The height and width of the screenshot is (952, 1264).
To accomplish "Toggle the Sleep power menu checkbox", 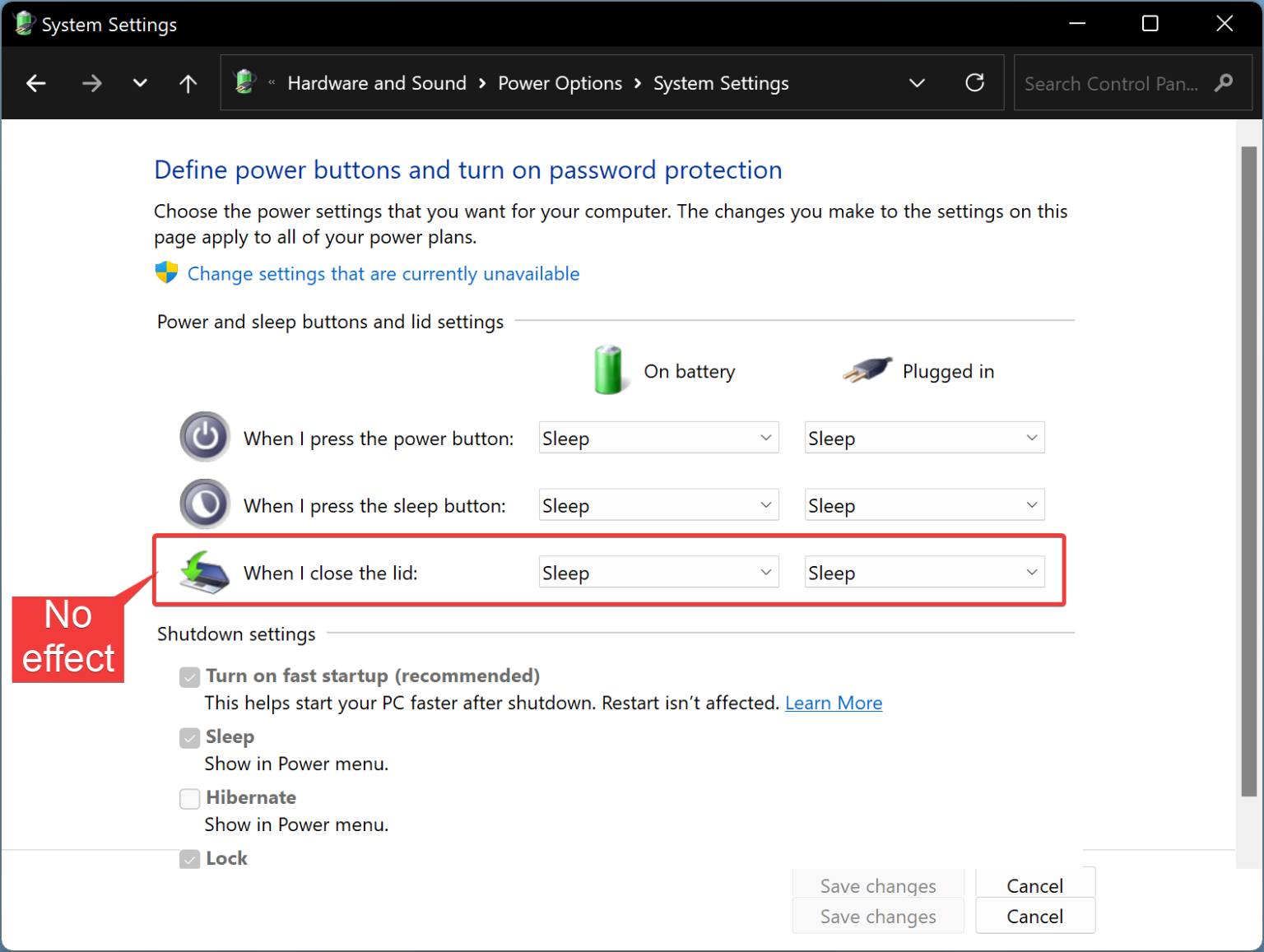I will point(190,737).
